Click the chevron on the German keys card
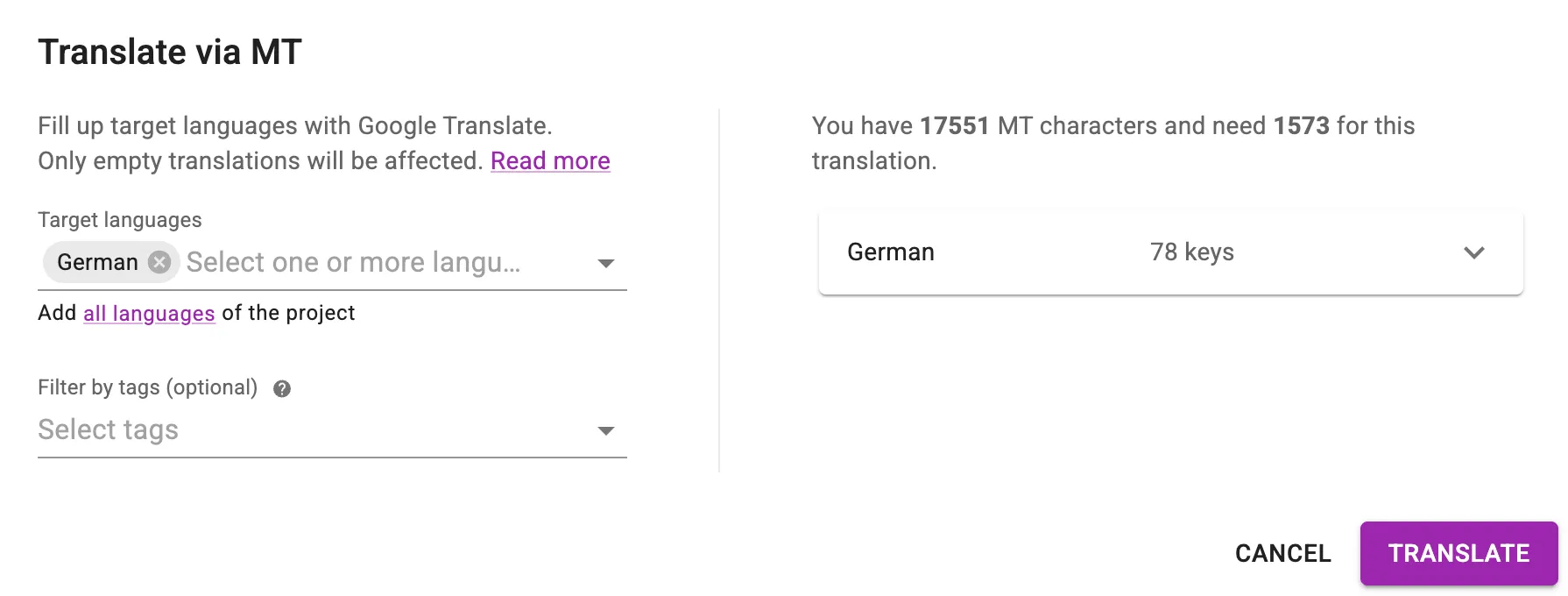The image size is (1568, 596). (x=1474, y=253)
